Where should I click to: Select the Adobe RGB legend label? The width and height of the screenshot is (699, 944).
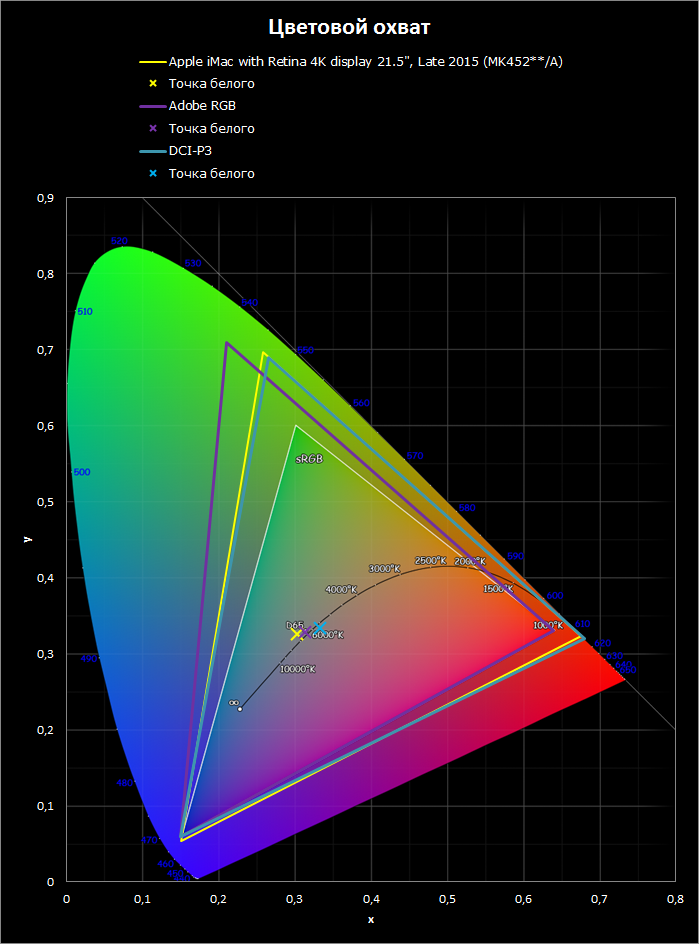202,106
